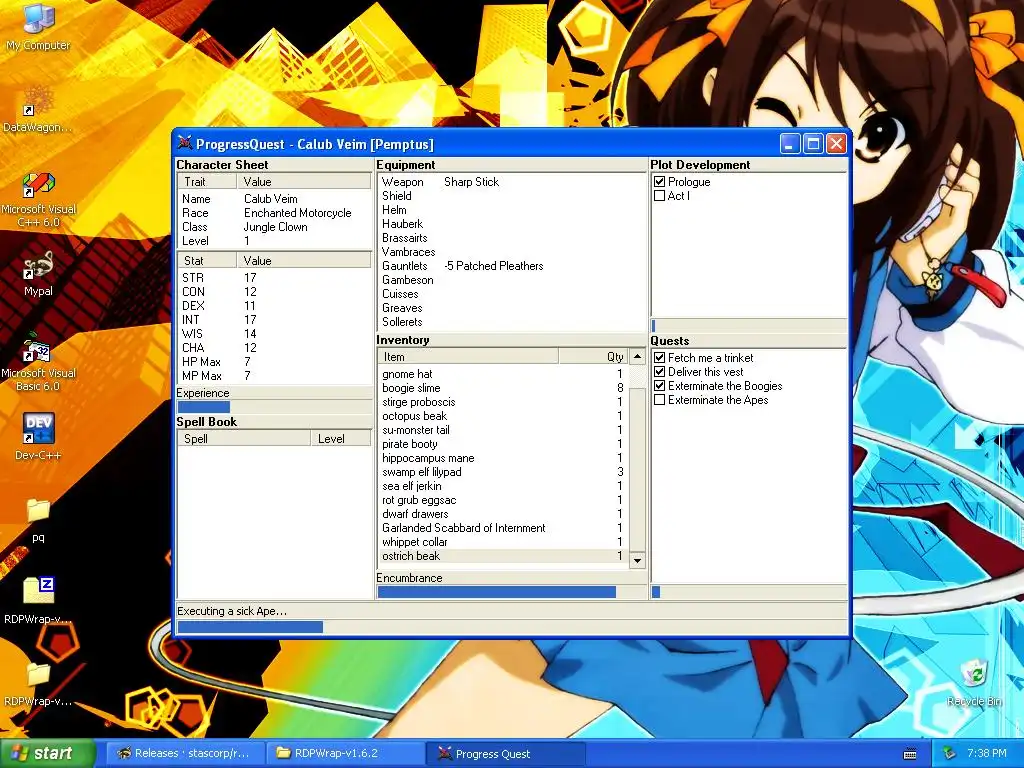The height and width of the screenshot is (768, 1024).
Task: Switch to Releases stascorp taskbar window
Action: (x=185, y=754)
